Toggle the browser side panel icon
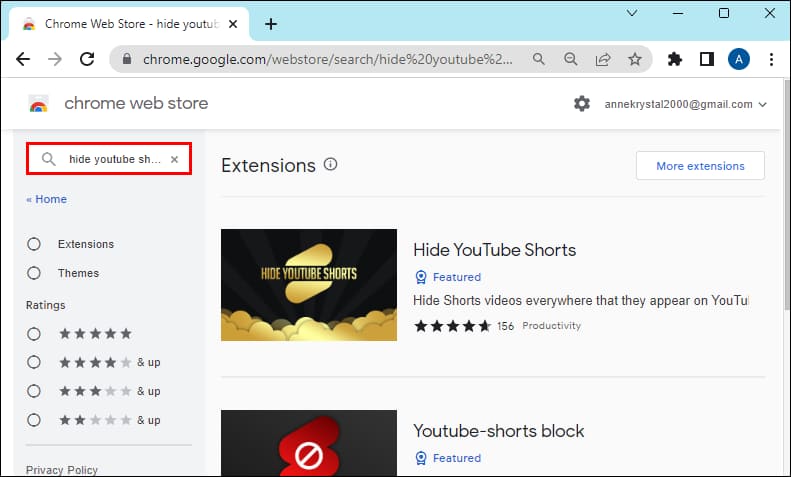The image size is (791, 477). [707, 59]
